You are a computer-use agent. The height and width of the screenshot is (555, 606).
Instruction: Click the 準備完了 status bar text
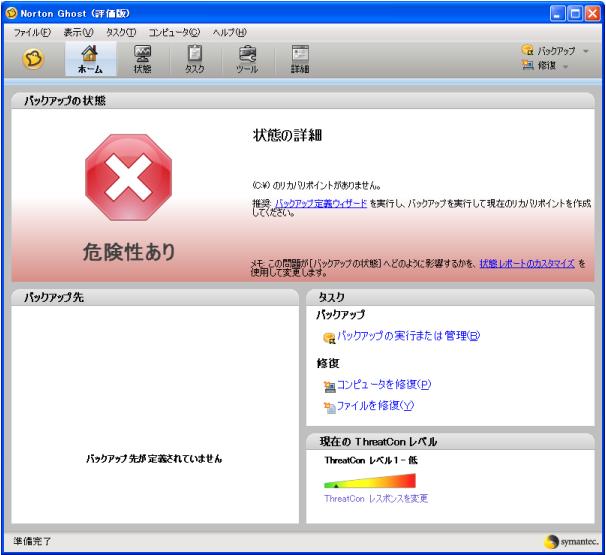[x=32, y=541]
